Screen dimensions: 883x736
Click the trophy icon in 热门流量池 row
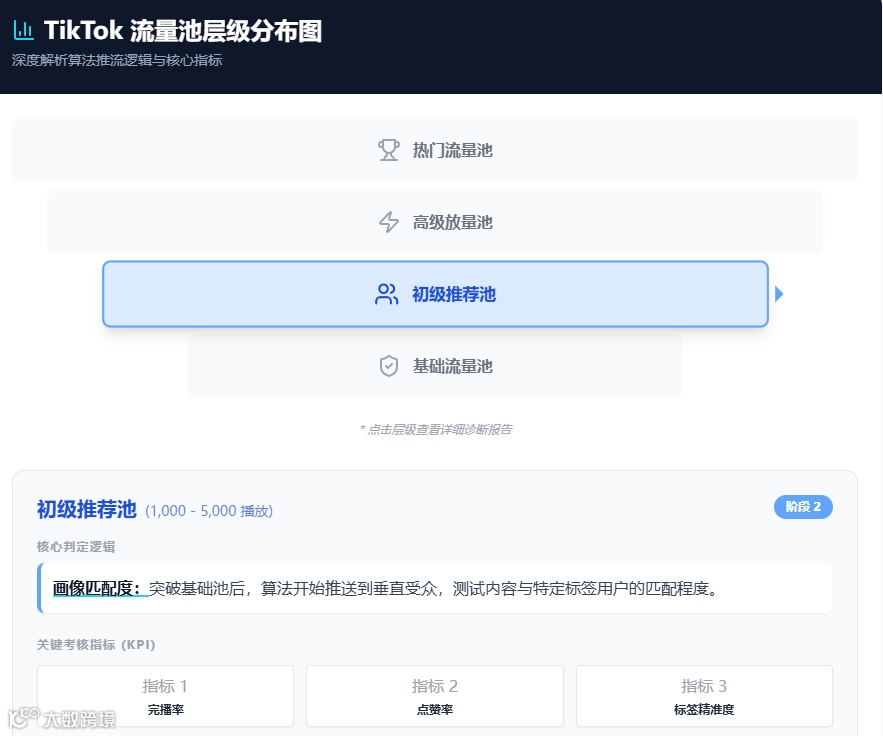tap(389, 150)
